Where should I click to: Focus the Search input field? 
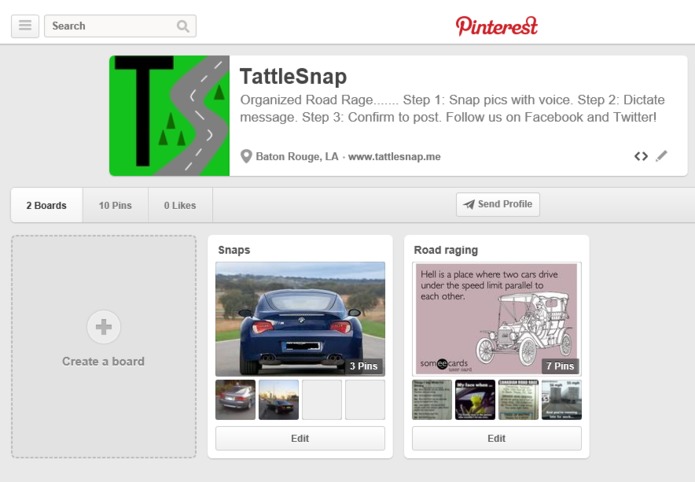[120, 26]
